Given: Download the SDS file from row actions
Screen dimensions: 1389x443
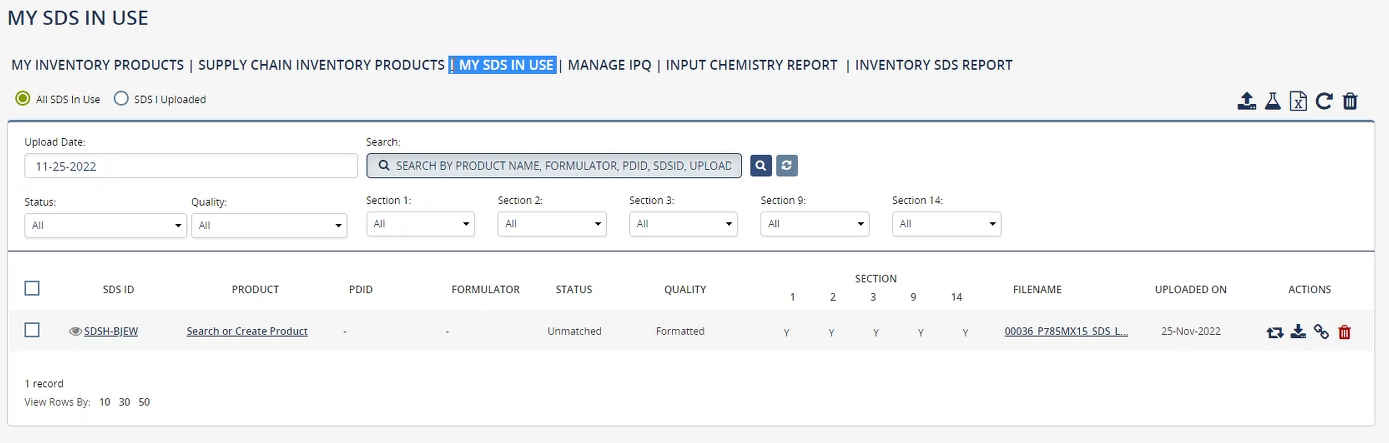Looking at the screenshot, I should tap(1298, 332).
